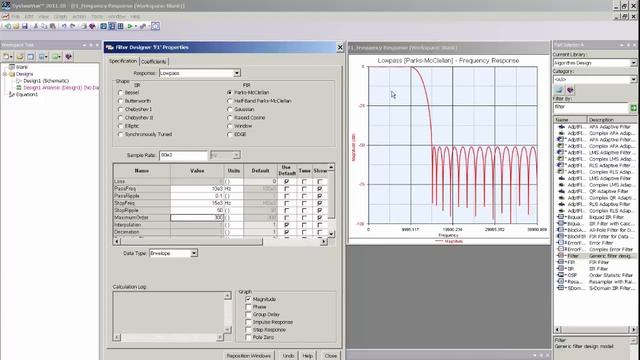The image size is (640, 360).
Task: Click the Undo arrow in main toolbar
Action: coord(64,26)
